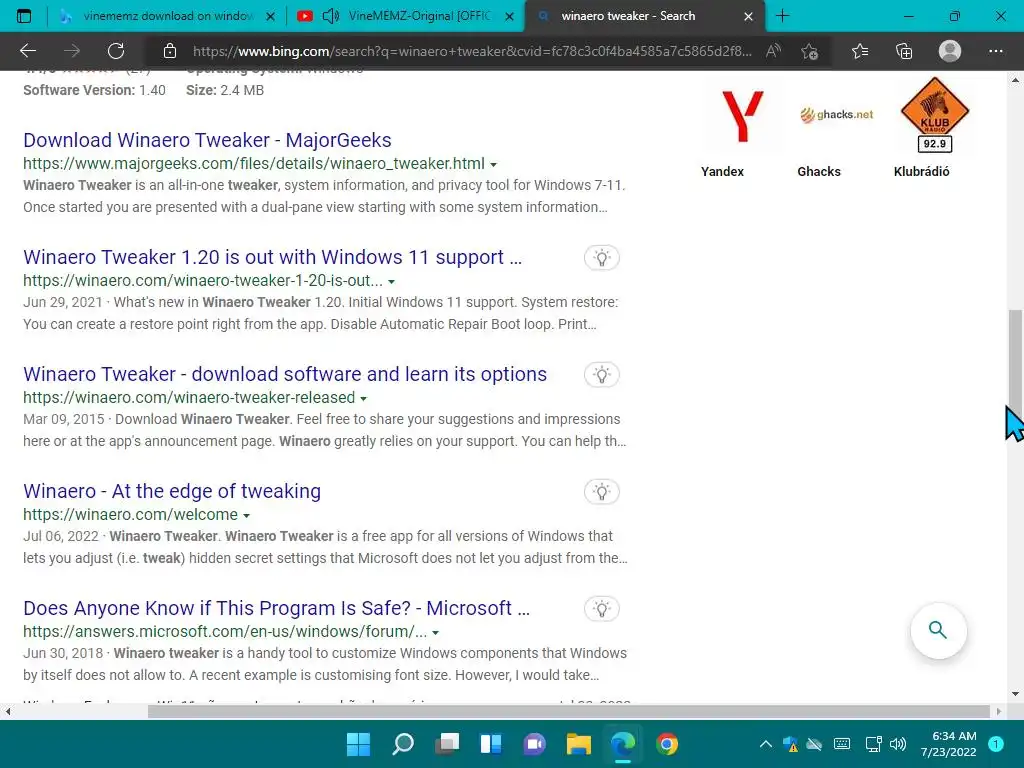Open the Yandex related search tile
The width and height of the screenshot is (1024, 768).
[x=741, y=128]
